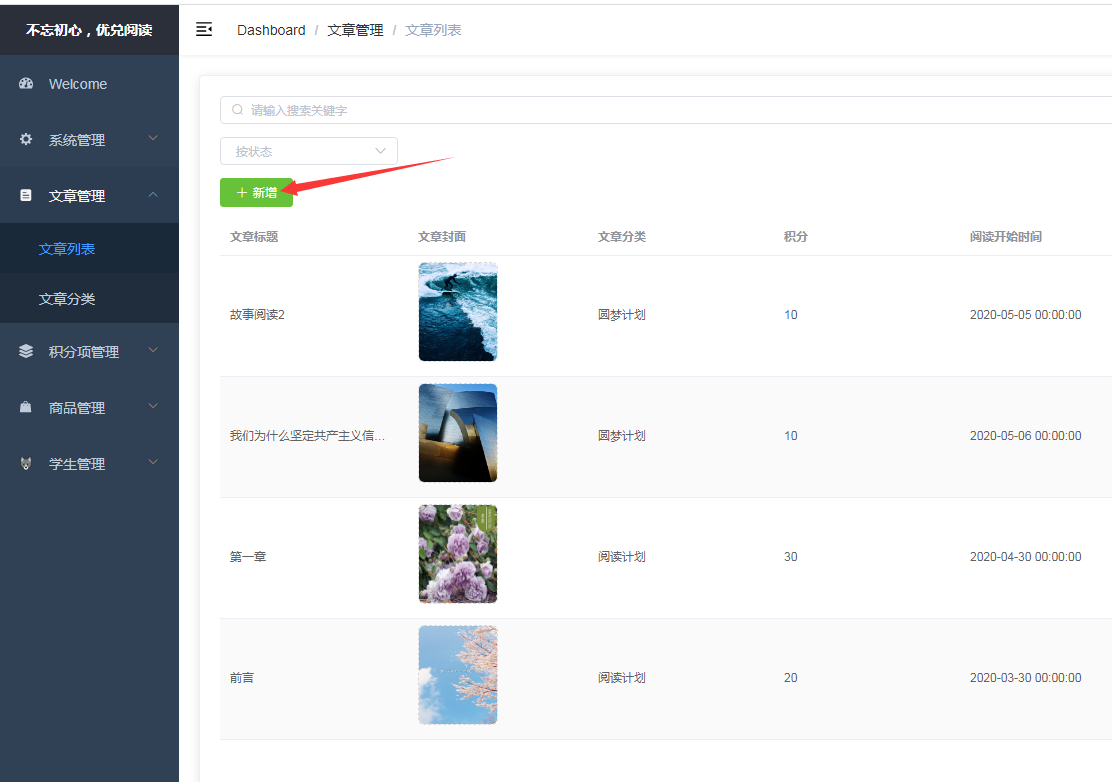
Task: Click the article title 前言
Action: pos(242,678)
